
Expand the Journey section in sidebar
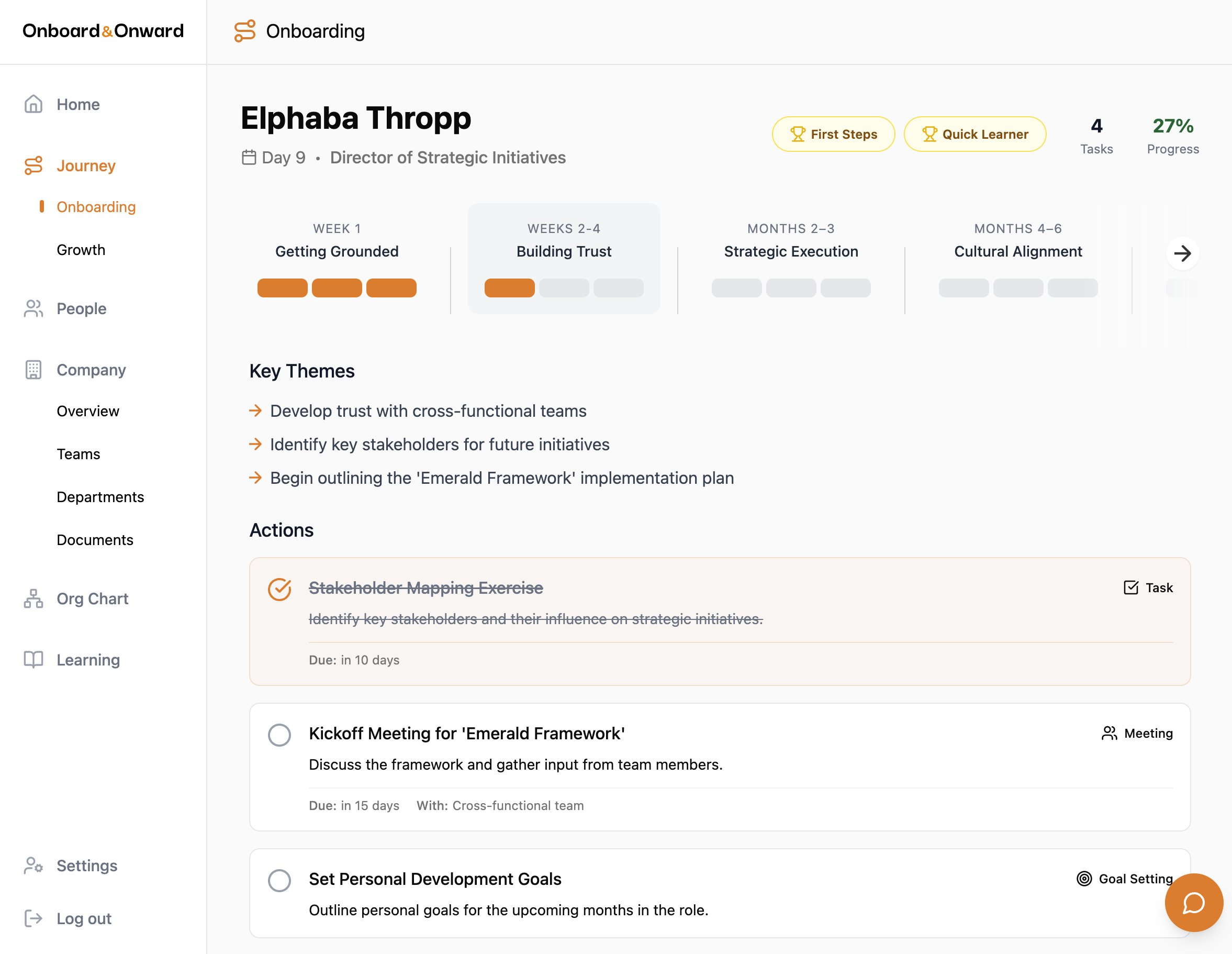click(86, 165)
